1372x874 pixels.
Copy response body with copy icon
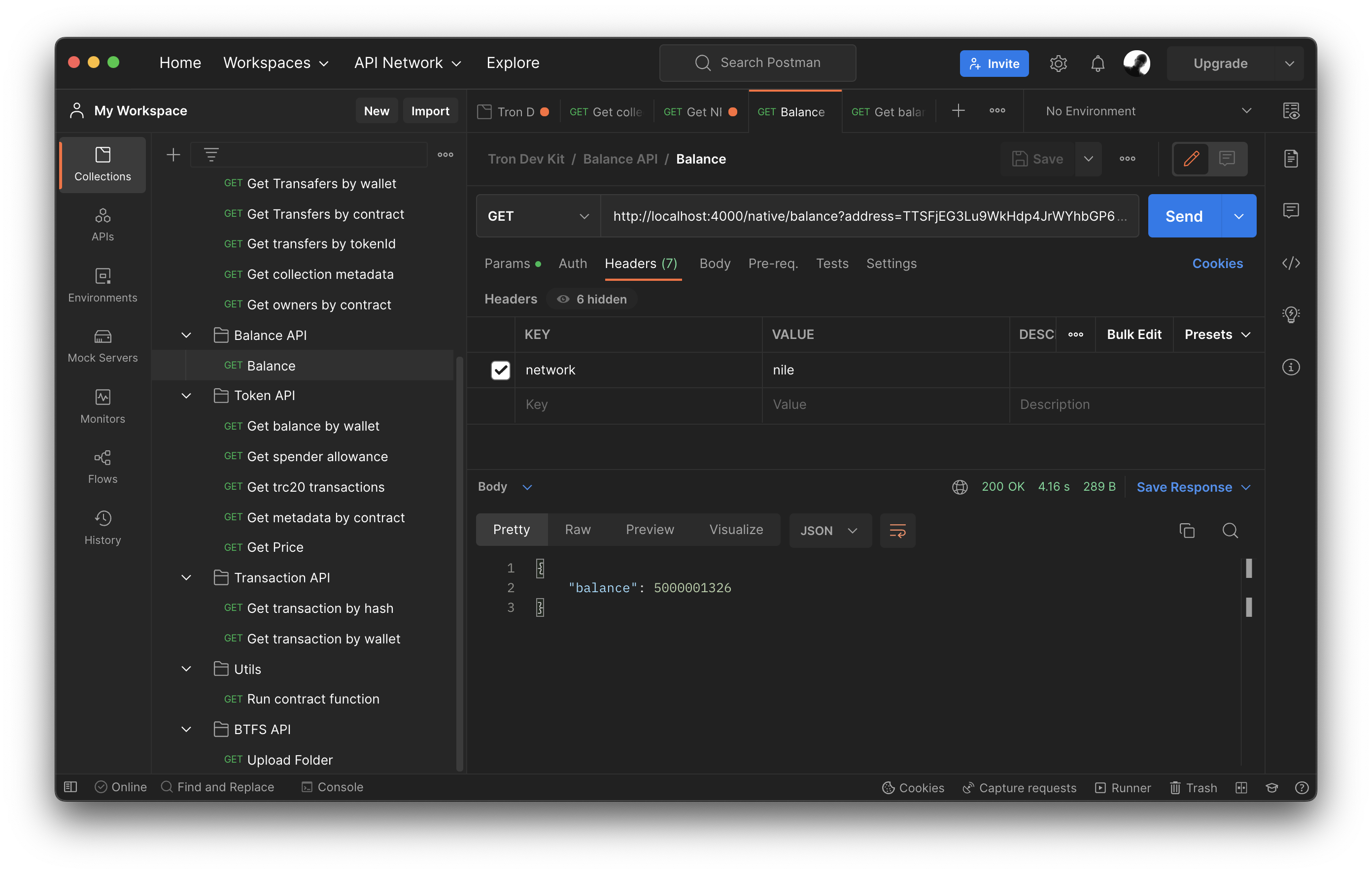click(1187, 531)
